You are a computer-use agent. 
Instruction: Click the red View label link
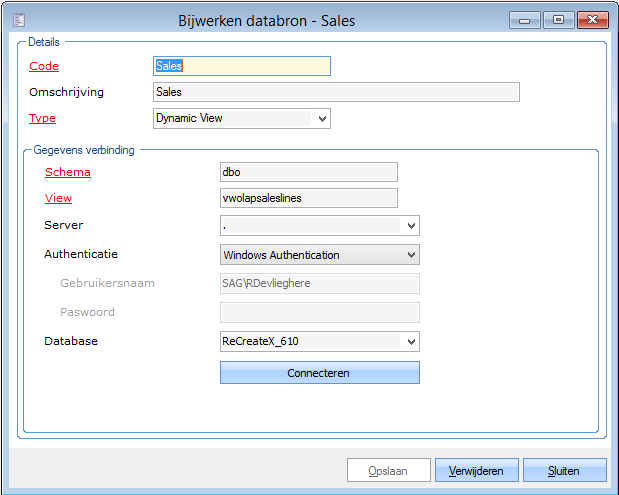coord(58,198)
